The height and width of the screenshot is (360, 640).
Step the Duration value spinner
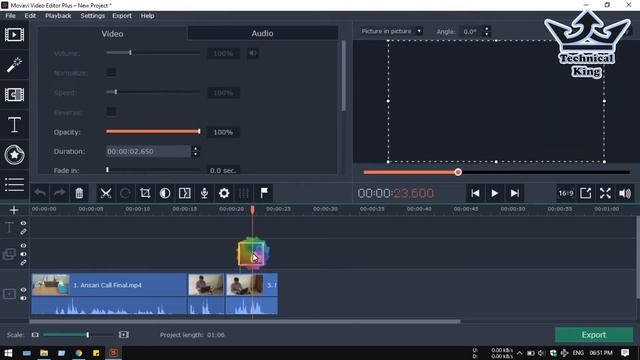[x=196, y=151]
